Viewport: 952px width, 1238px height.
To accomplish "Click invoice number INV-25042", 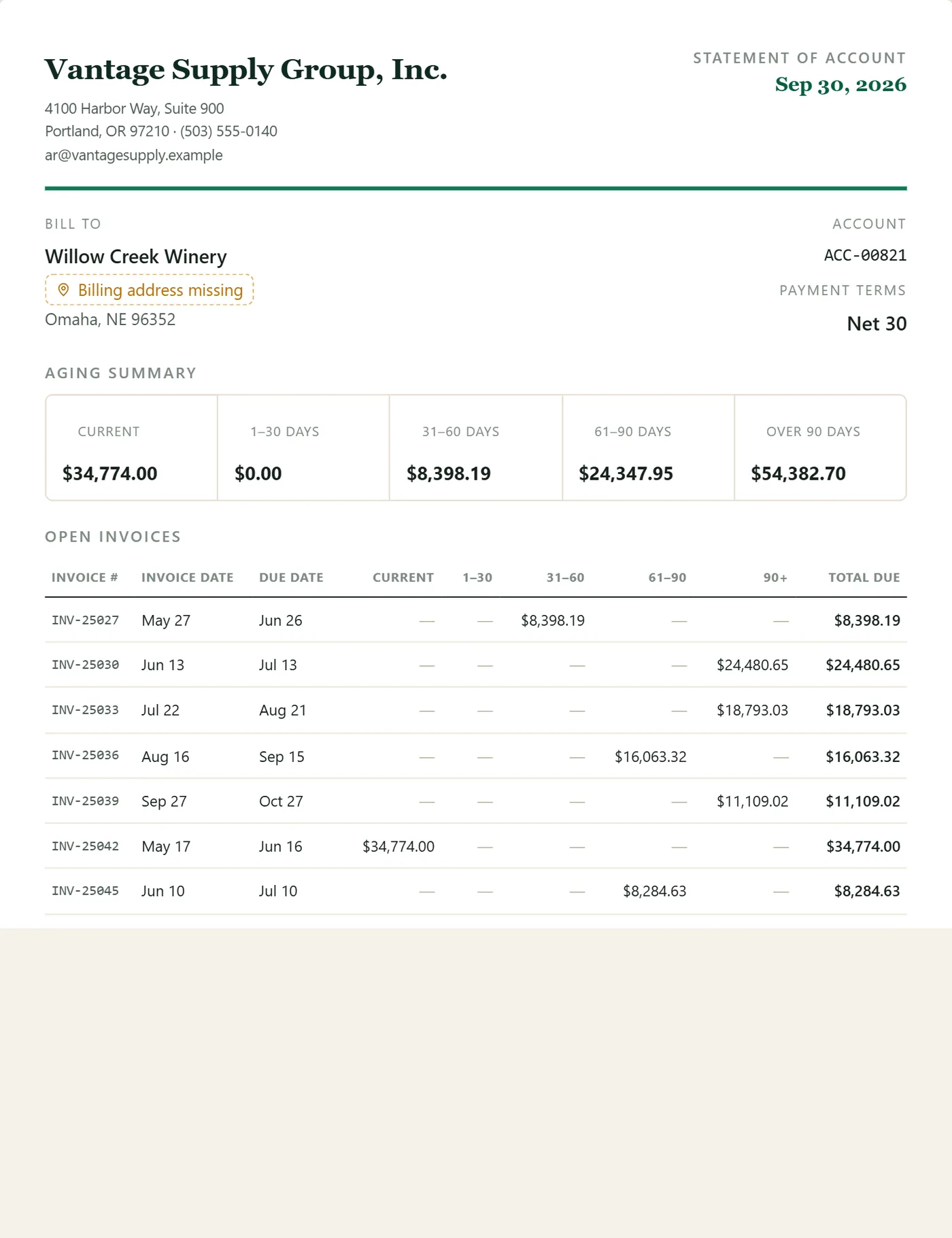I will click(85, 846).
